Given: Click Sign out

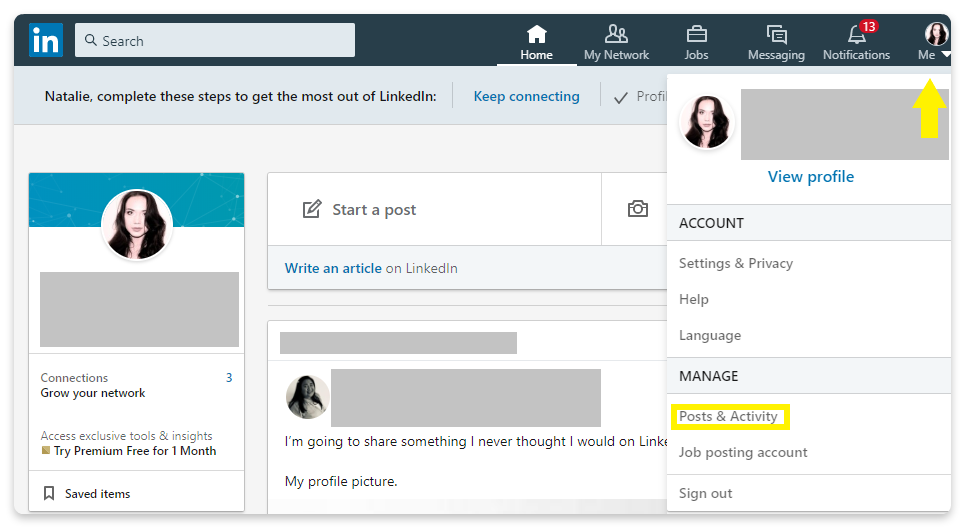Looking at the screenshot, I should [x=705, y=494].
